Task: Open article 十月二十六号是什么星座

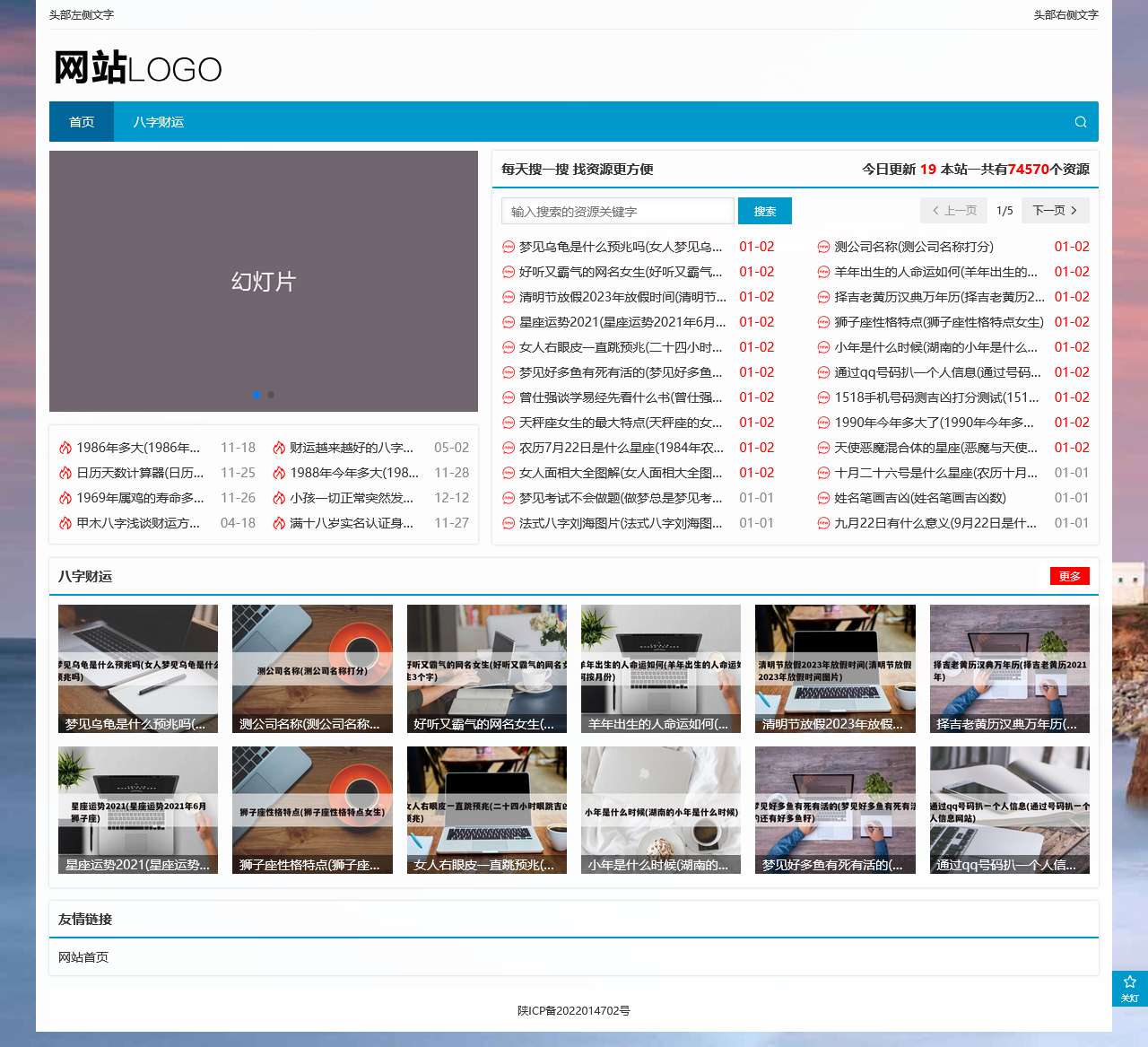Action: [x=936, y=473]
